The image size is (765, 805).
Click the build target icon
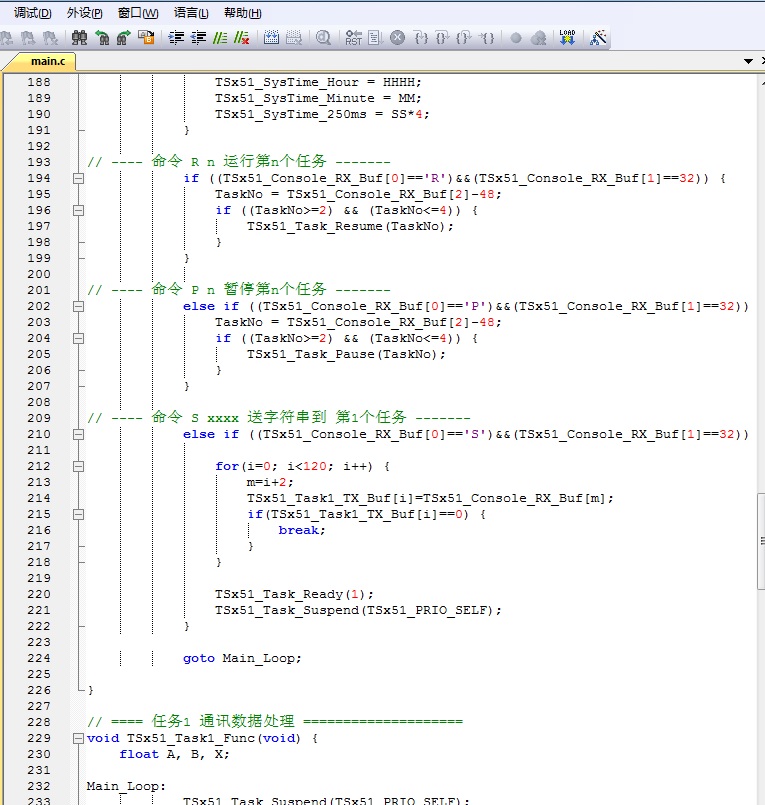271,37
